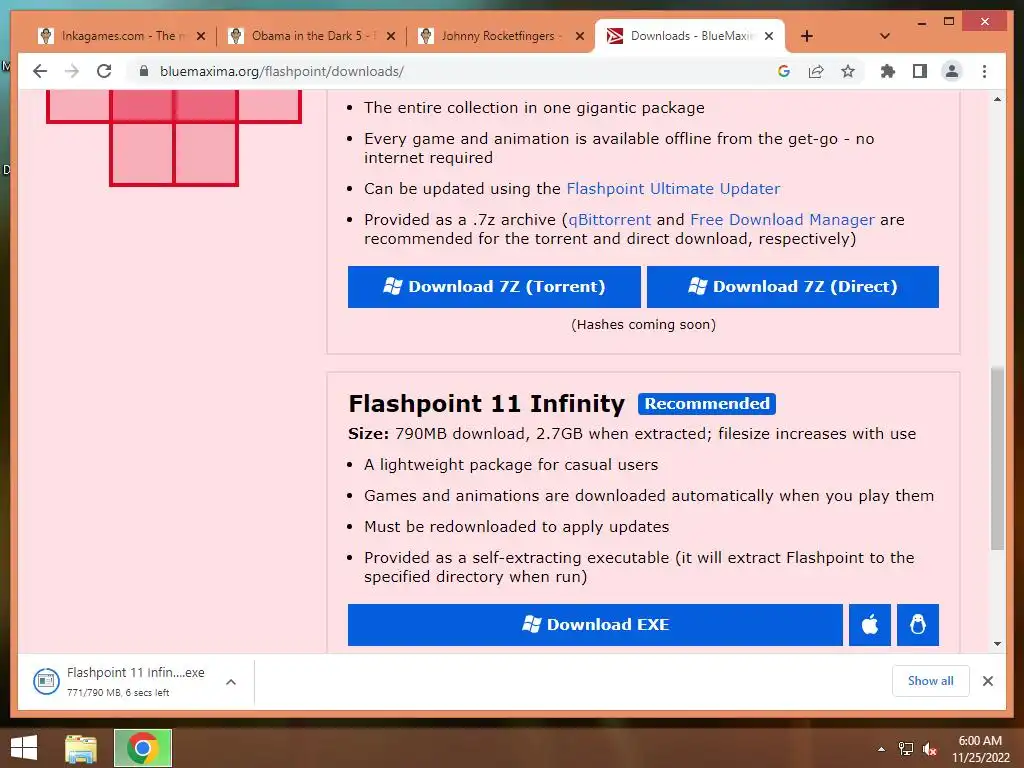The height and width of the screenshot is (768, 1024).
Task: Click the network tray icon
Action: click(906, 749)
